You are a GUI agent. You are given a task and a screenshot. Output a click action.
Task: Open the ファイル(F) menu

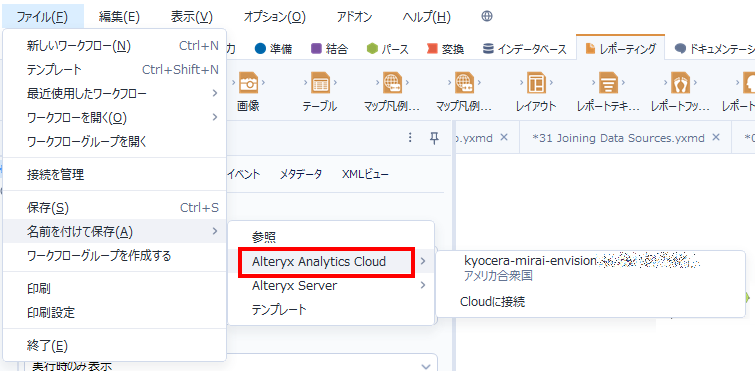42,17
